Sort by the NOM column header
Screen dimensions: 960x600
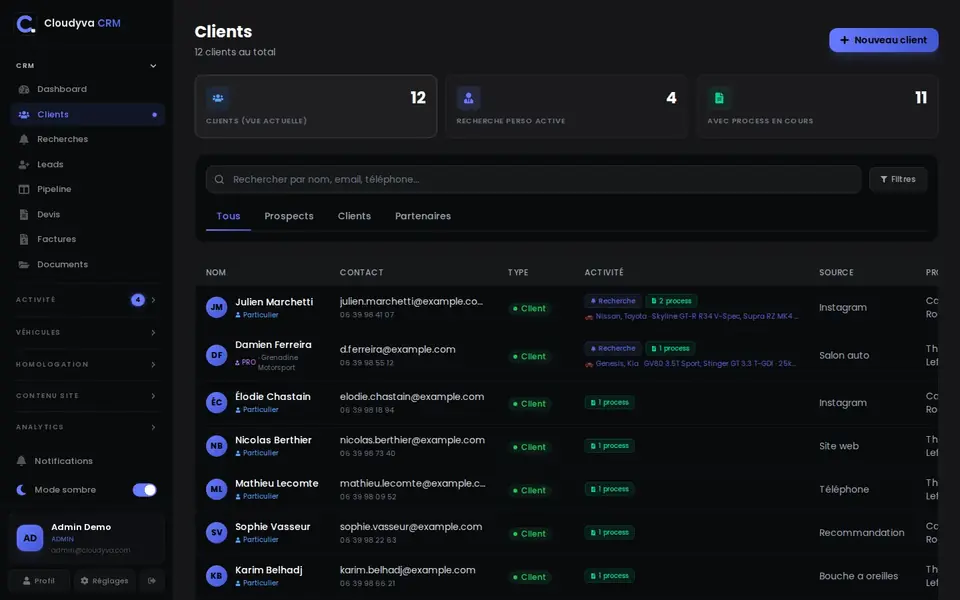click(216, 272)
